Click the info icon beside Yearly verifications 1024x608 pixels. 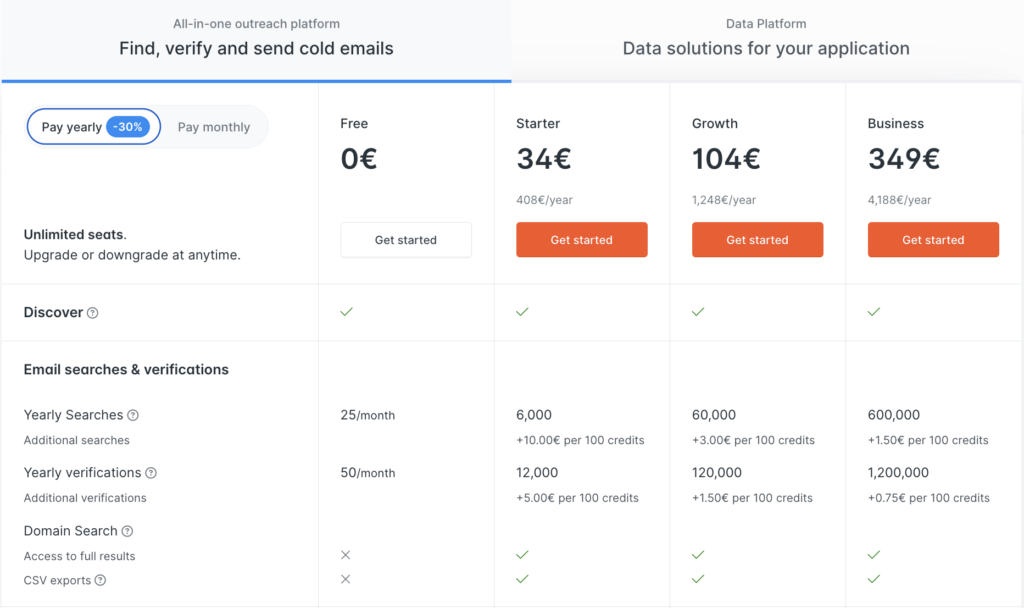151,473
